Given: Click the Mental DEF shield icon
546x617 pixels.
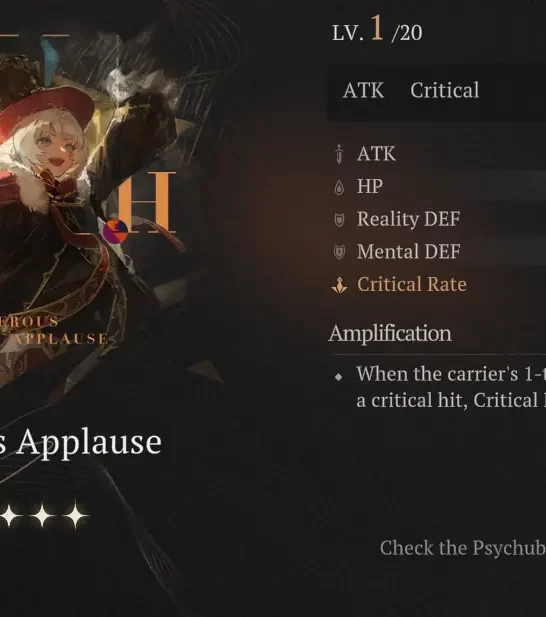Looking at the screenshot, I should coord(339,252).
